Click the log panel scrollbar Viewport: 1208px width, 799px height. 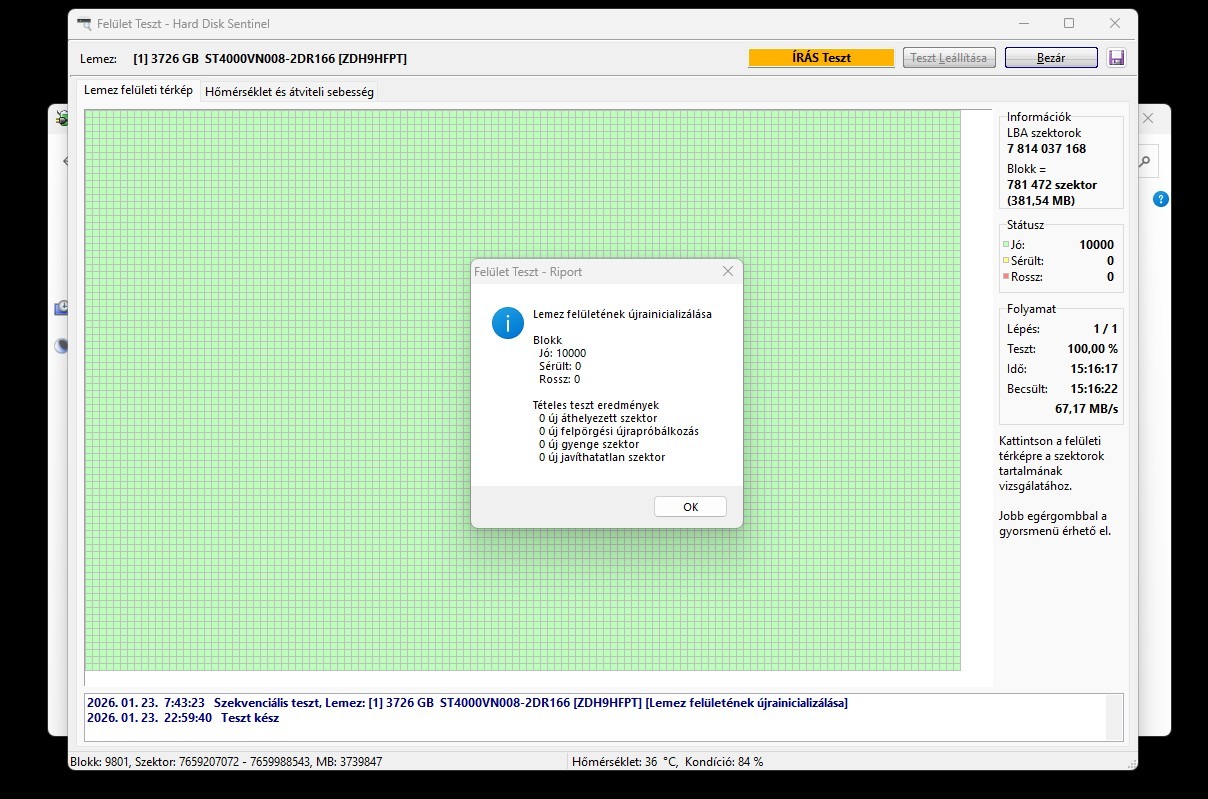click(x=1114, y=717)
